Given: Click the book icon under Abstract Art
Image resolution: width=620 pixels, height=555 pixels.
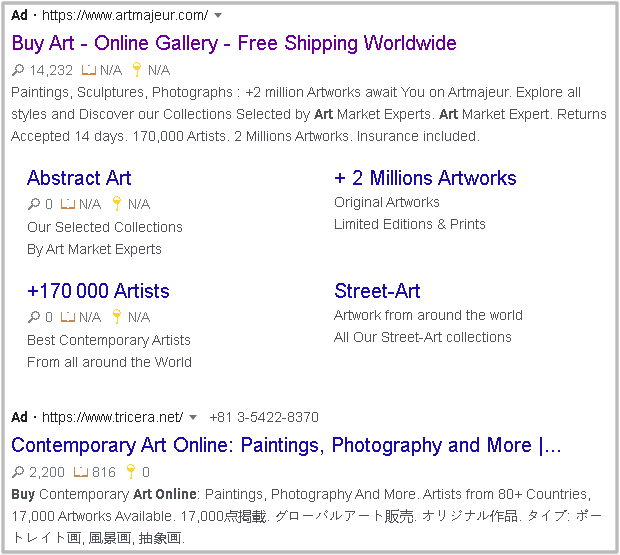Looking at the screenshot, I should pyautogui.click(x=68, y=204).
